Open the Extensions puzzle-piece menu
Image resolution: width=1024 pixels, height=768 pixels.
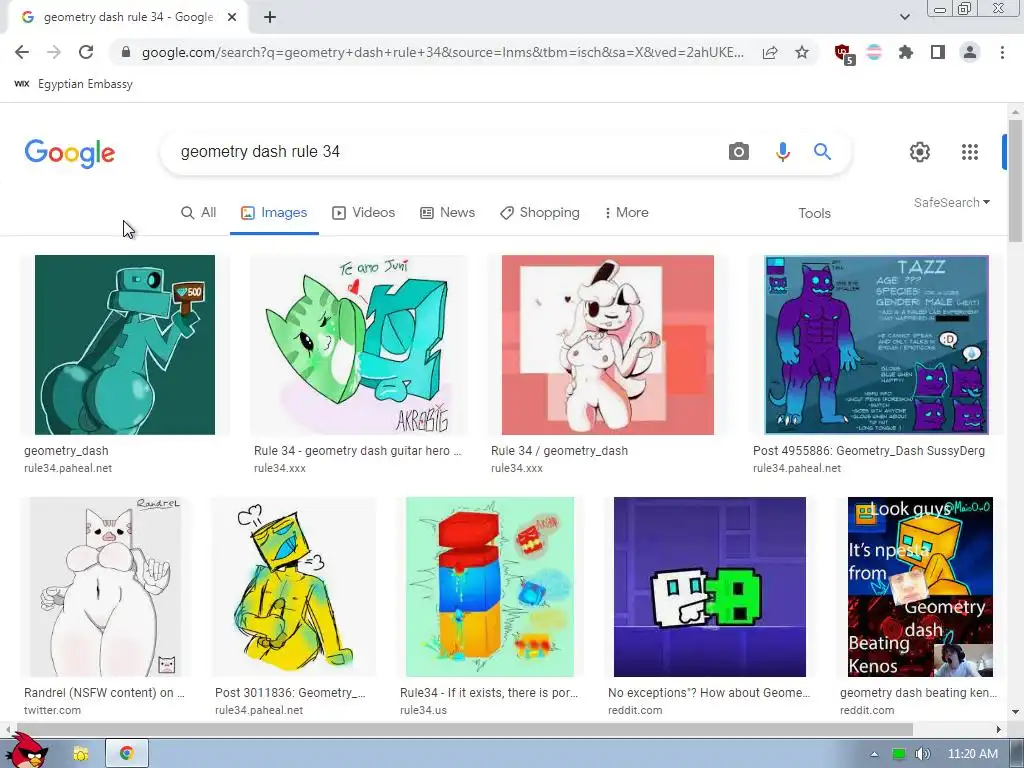pos(906,52)
